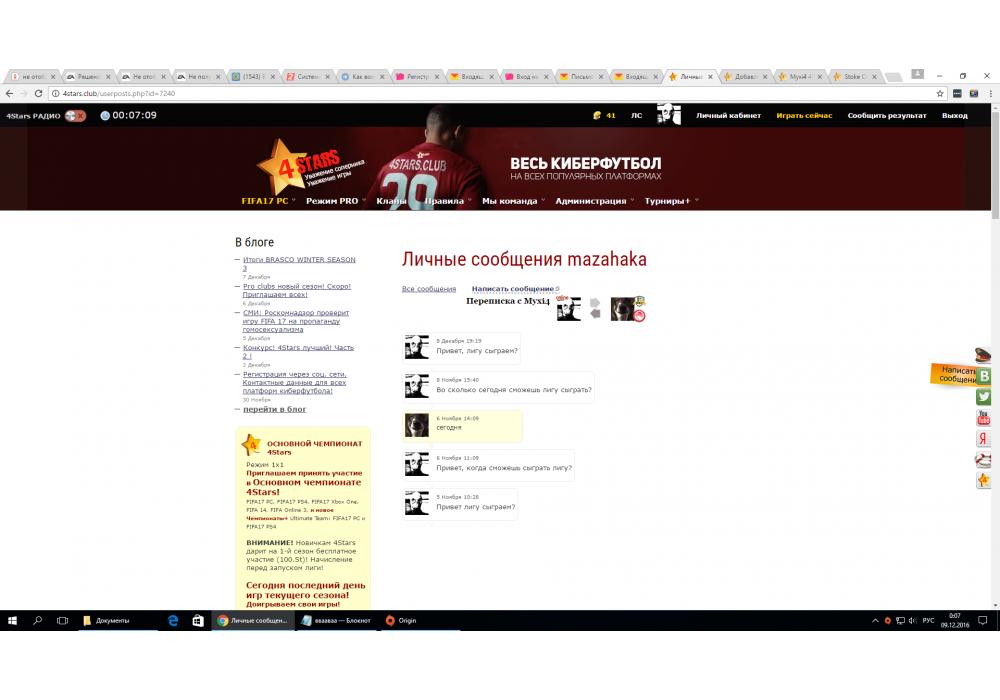Bookmark page with address bar star
This screenshot has height=700, width=1000.
point(940,93)
